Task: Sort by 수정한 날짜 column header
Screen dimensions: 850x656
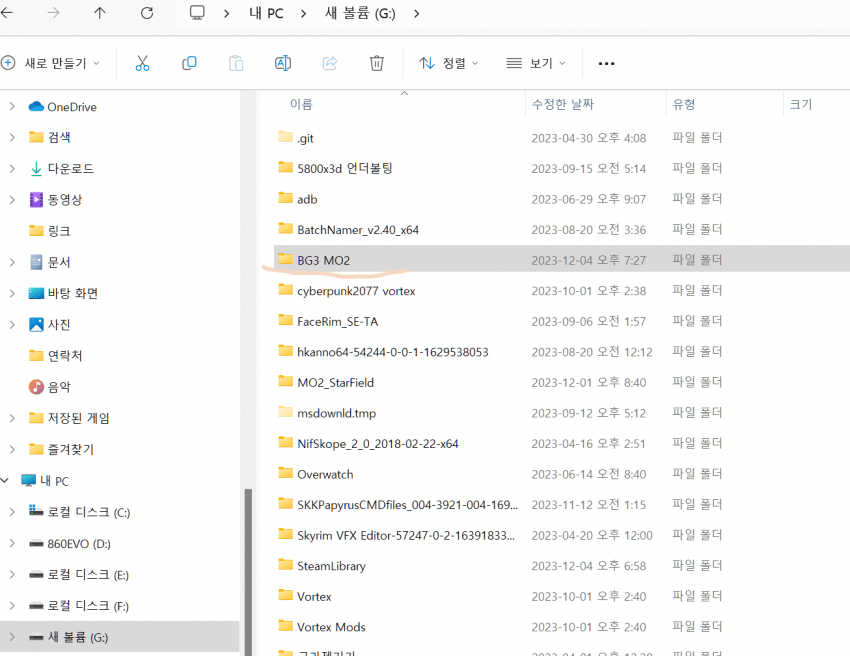Action: pos(563,104)
